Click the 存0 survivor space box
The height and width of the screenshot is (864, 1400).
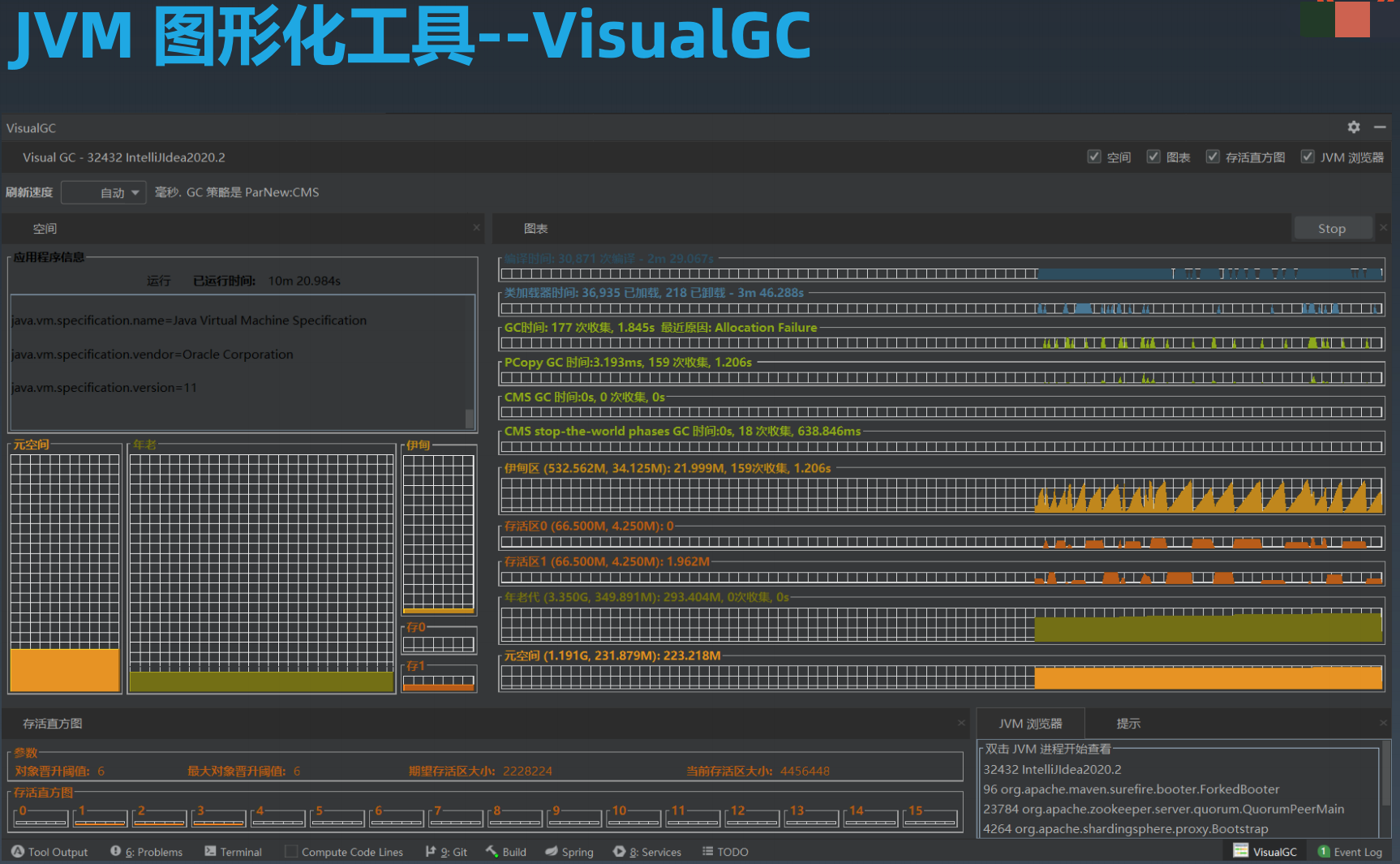(438, 644)
